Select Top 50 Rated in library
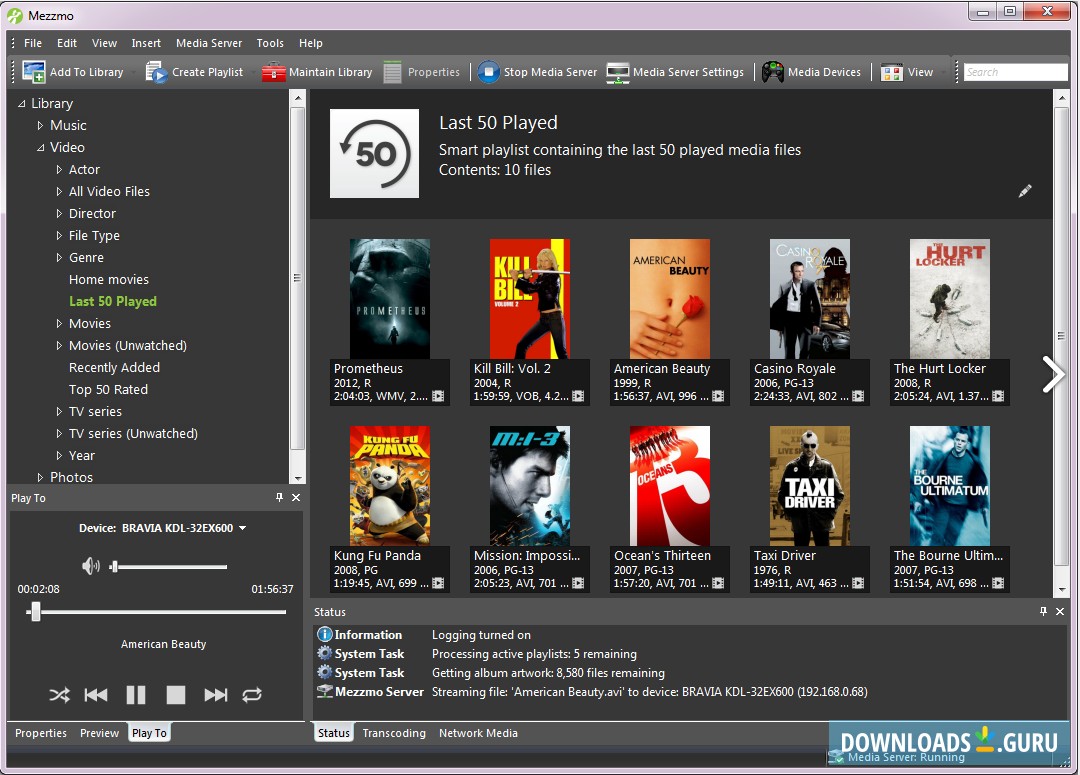This screenshot has height=775, width=1080. click(108, 389)
